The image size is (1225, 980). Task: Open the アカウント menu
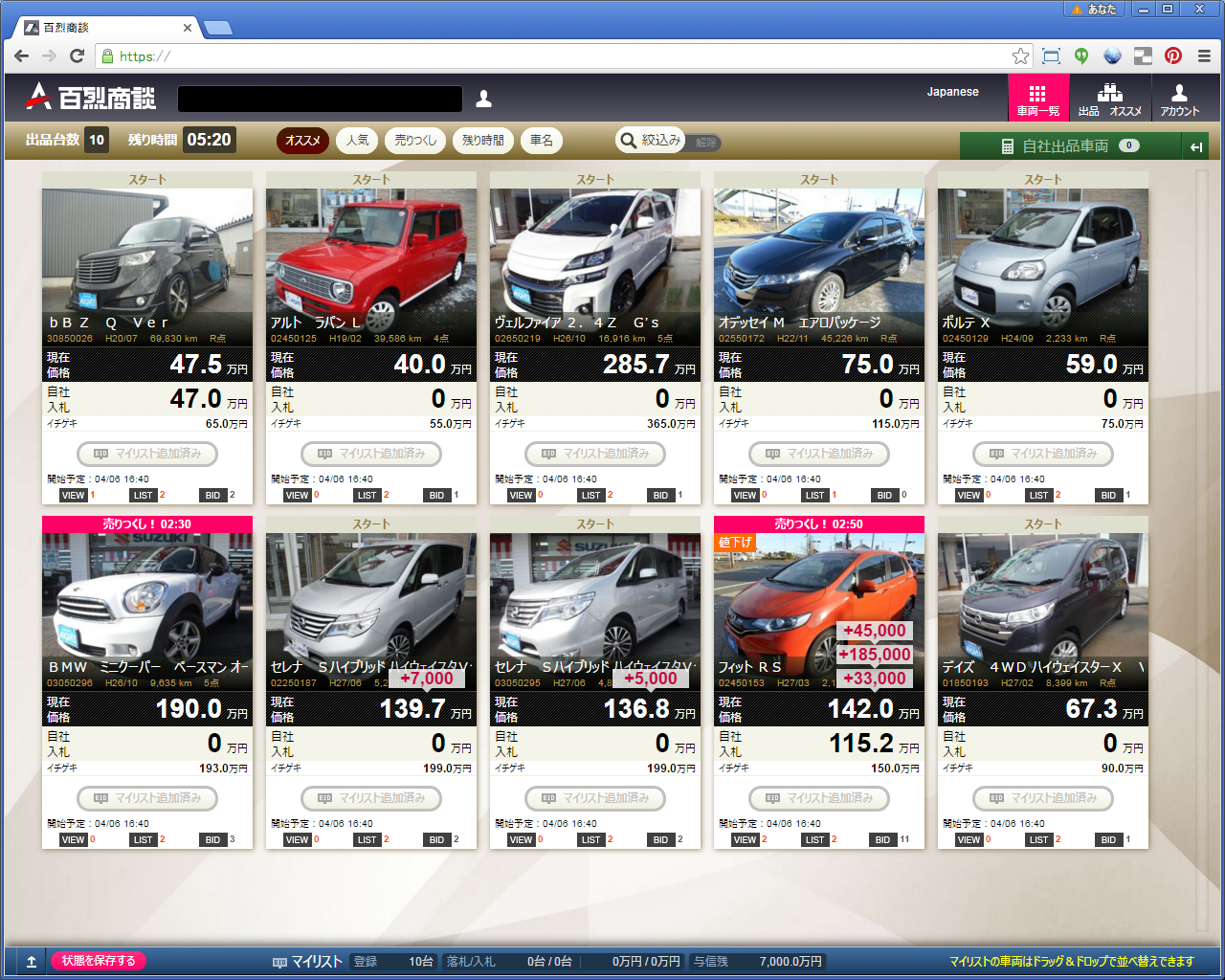1180,99
